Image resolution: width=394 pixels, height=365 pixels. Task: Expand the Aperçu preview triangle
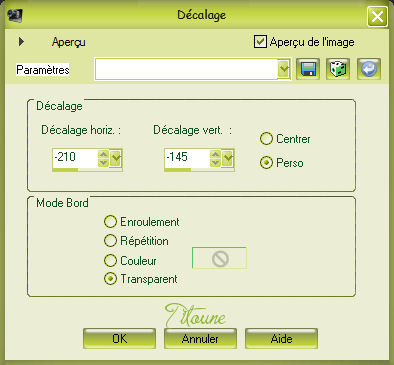pyautogui.click(x=21, y=42)
